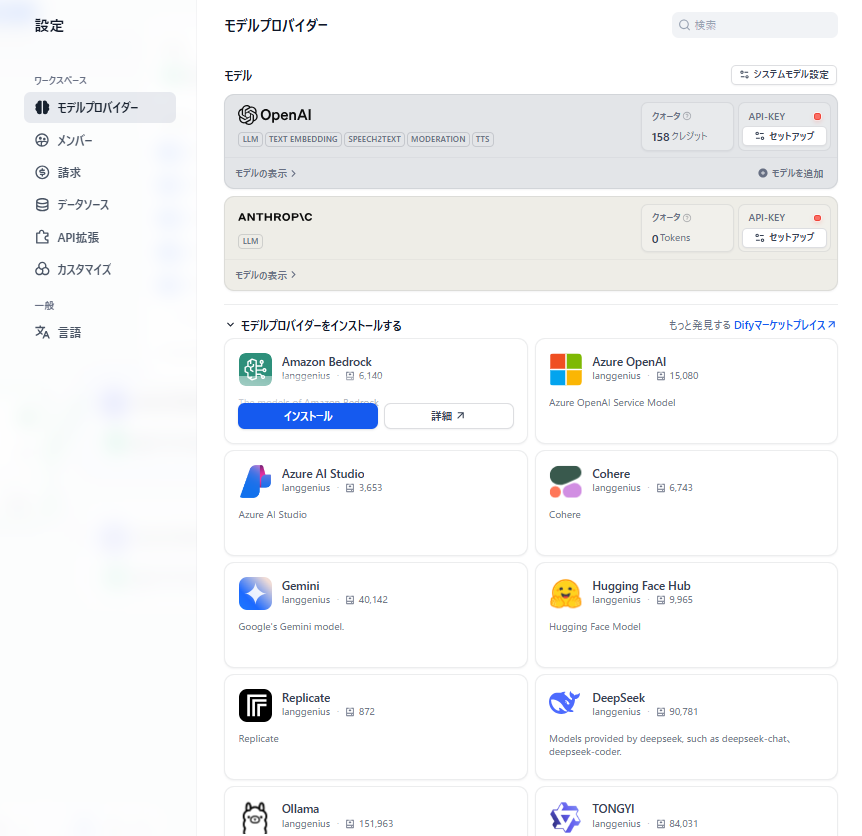Select 言語 in the settings sidebar

click(69, 332)
